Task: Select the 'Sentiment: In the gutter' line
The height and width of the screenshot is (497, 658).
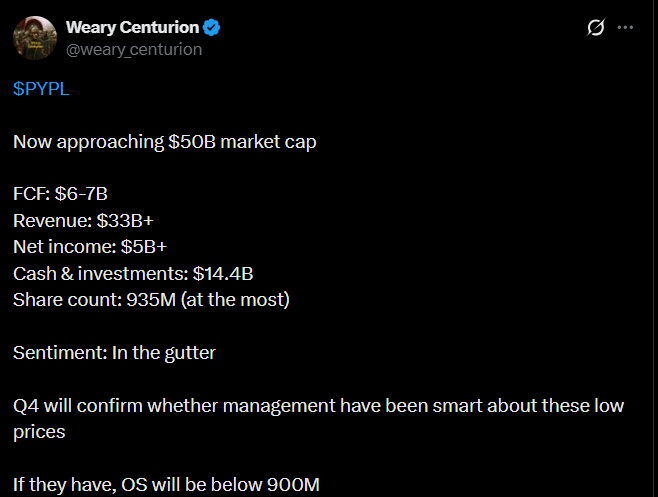Action: coord(114,352)
